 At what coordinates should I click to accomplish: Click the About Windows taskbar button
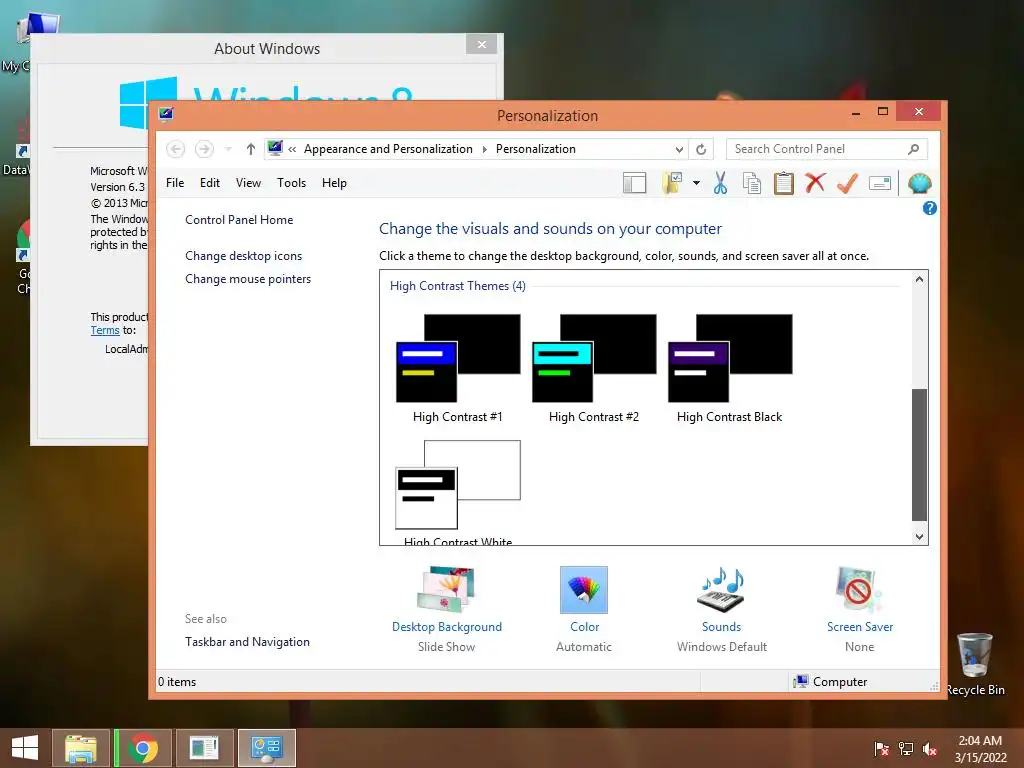click(204, 748)
